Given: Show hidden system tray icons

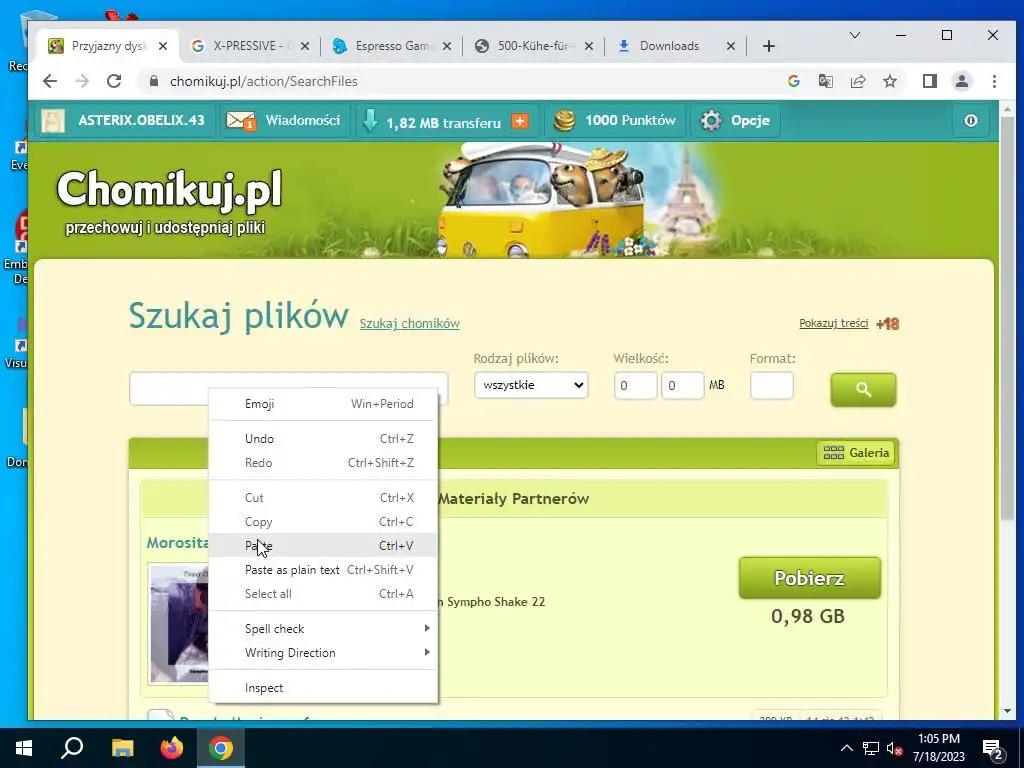Looking at the screenshot, I should click(x=846, y=748).
